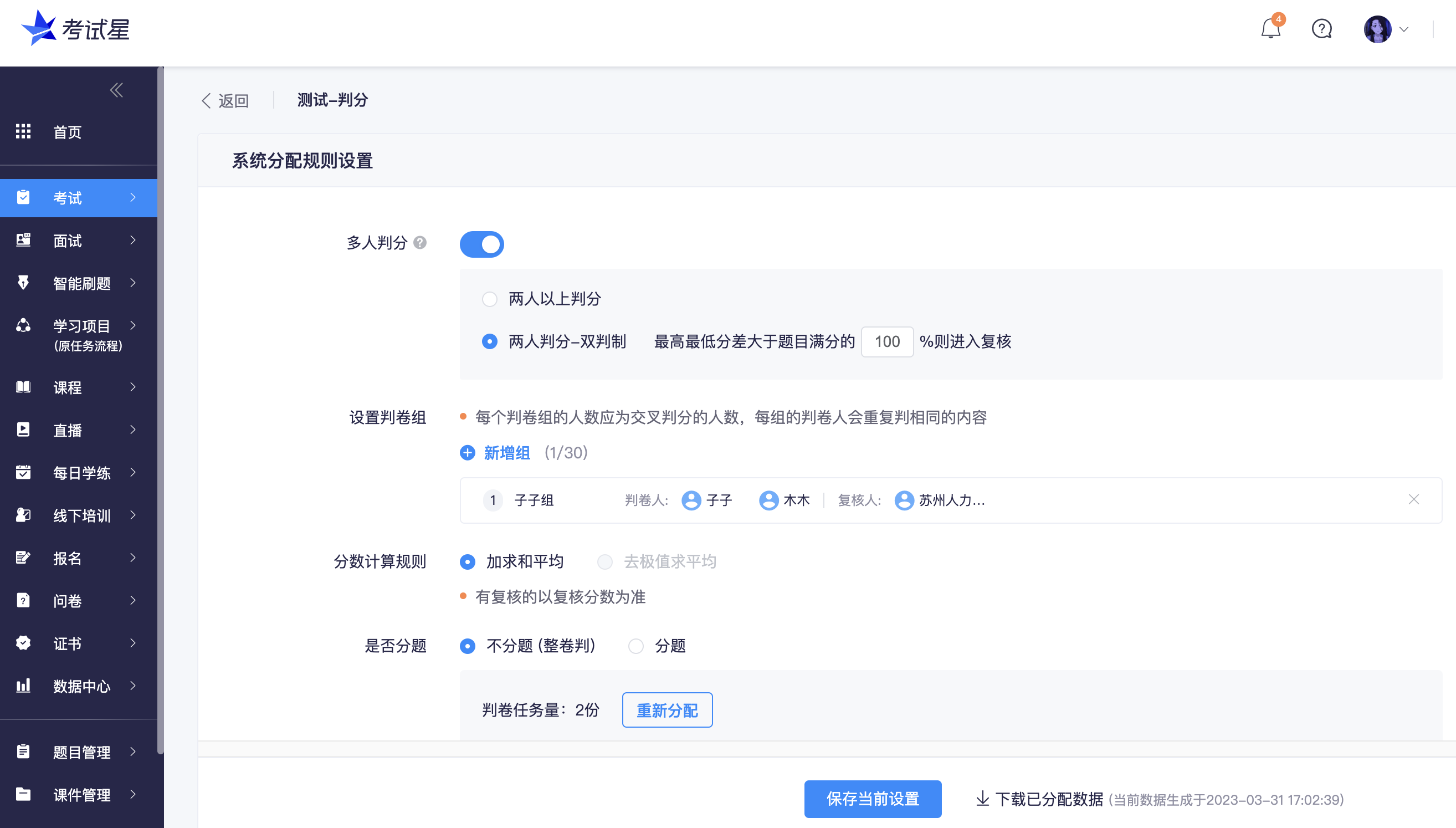Collapse the sidebar with double-chevron
Viewport: 1456px width, 828px height.
click(116, 90)
